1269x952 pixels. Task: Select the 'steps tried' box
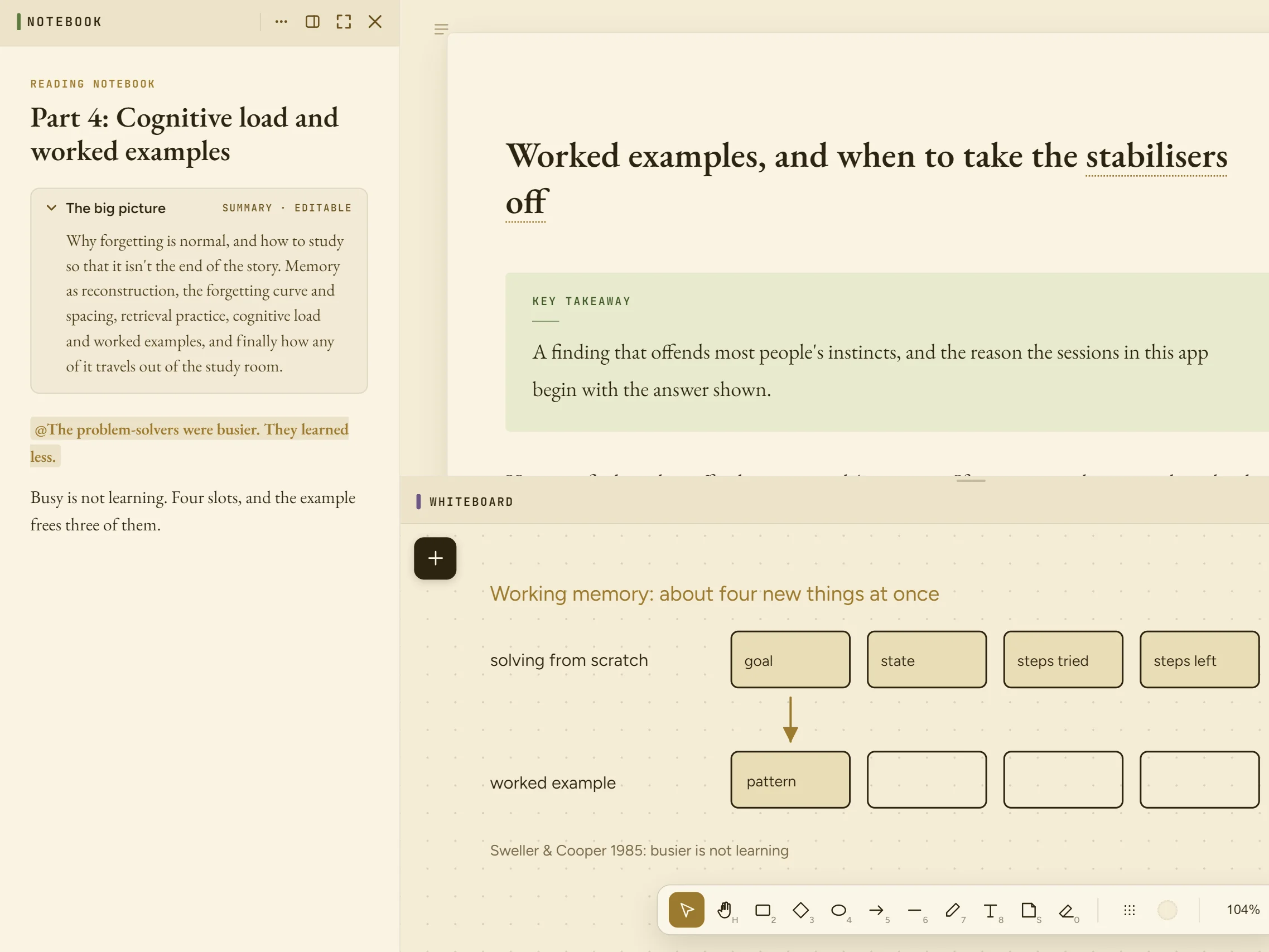(1063, 660)
